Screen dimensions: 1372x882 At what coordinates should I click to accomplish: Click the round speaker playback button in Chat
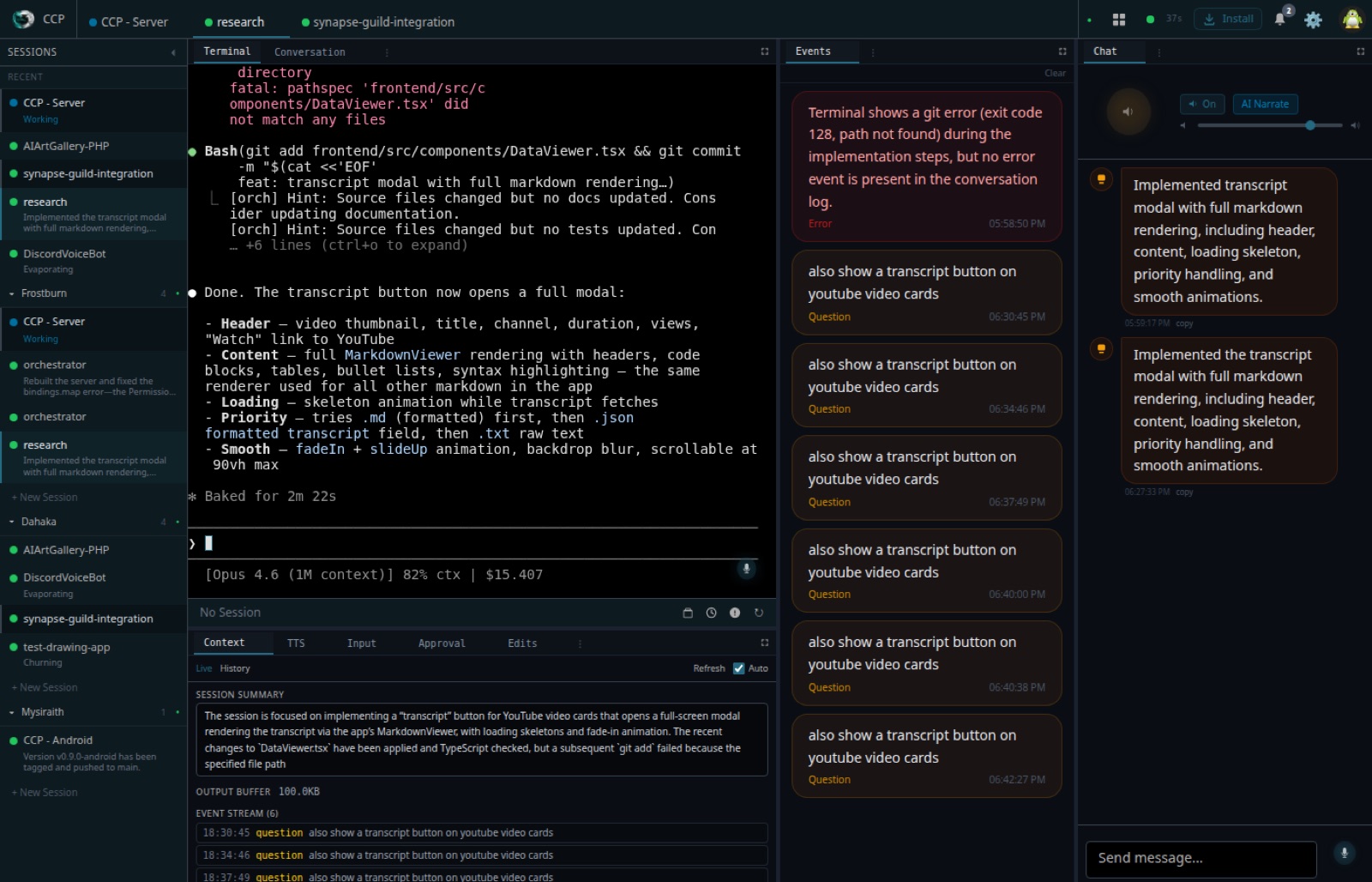[x=1128, y=112]
